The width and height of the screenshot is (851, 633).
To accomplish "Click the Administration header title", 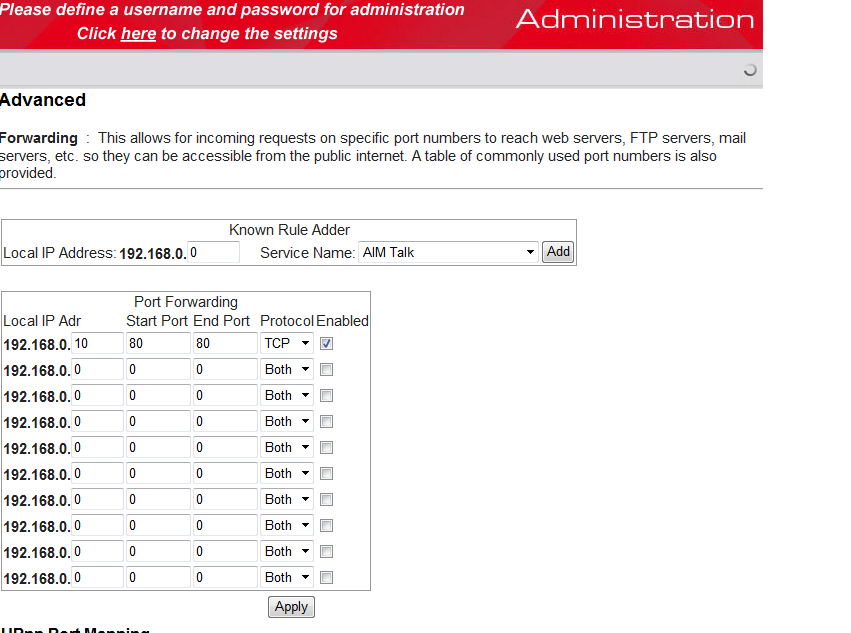I will (x=635, y=20).
